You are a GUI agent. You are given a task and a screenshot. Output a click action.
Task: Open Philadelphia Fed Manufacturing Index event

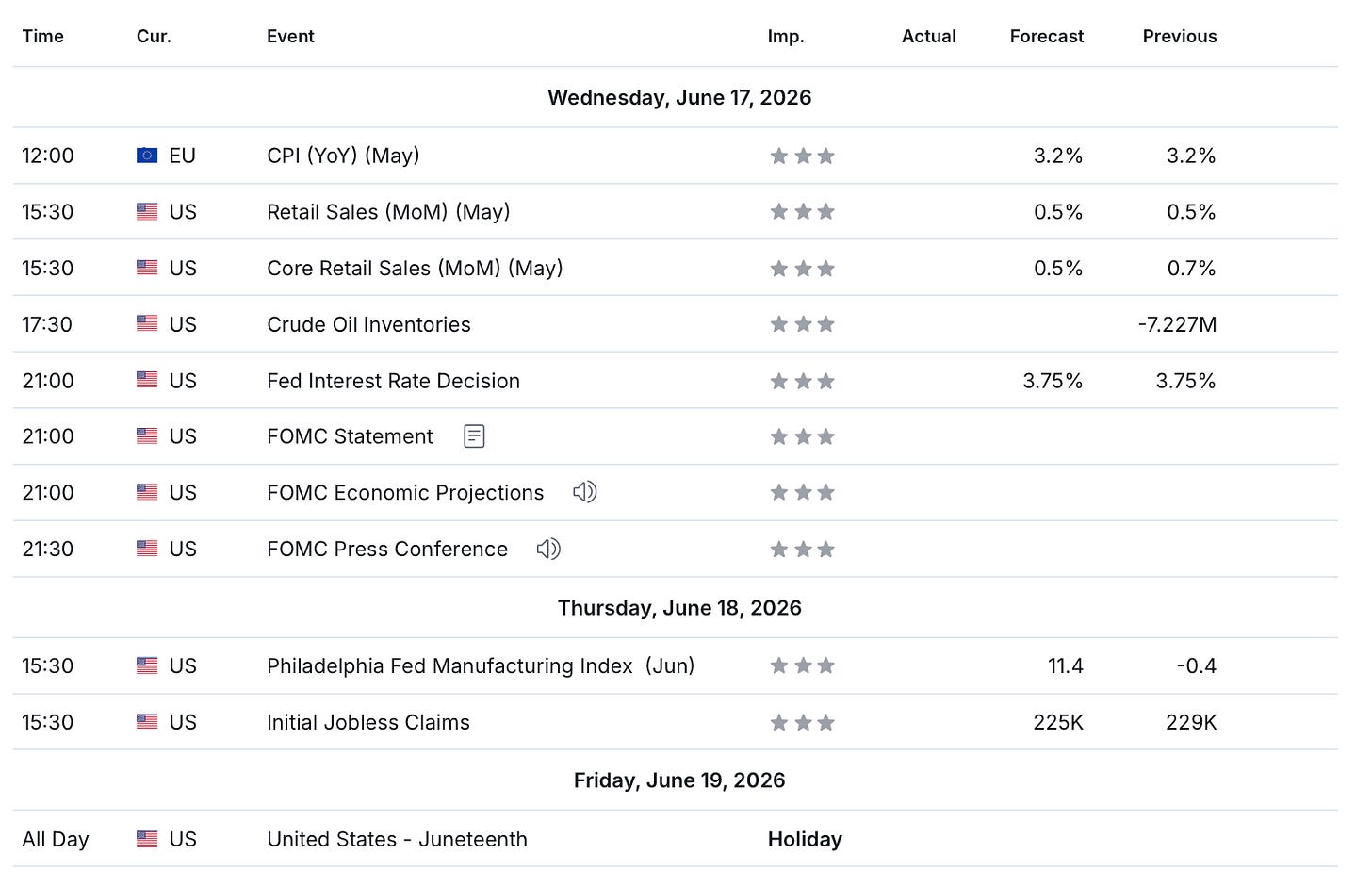tap(481, 665)
